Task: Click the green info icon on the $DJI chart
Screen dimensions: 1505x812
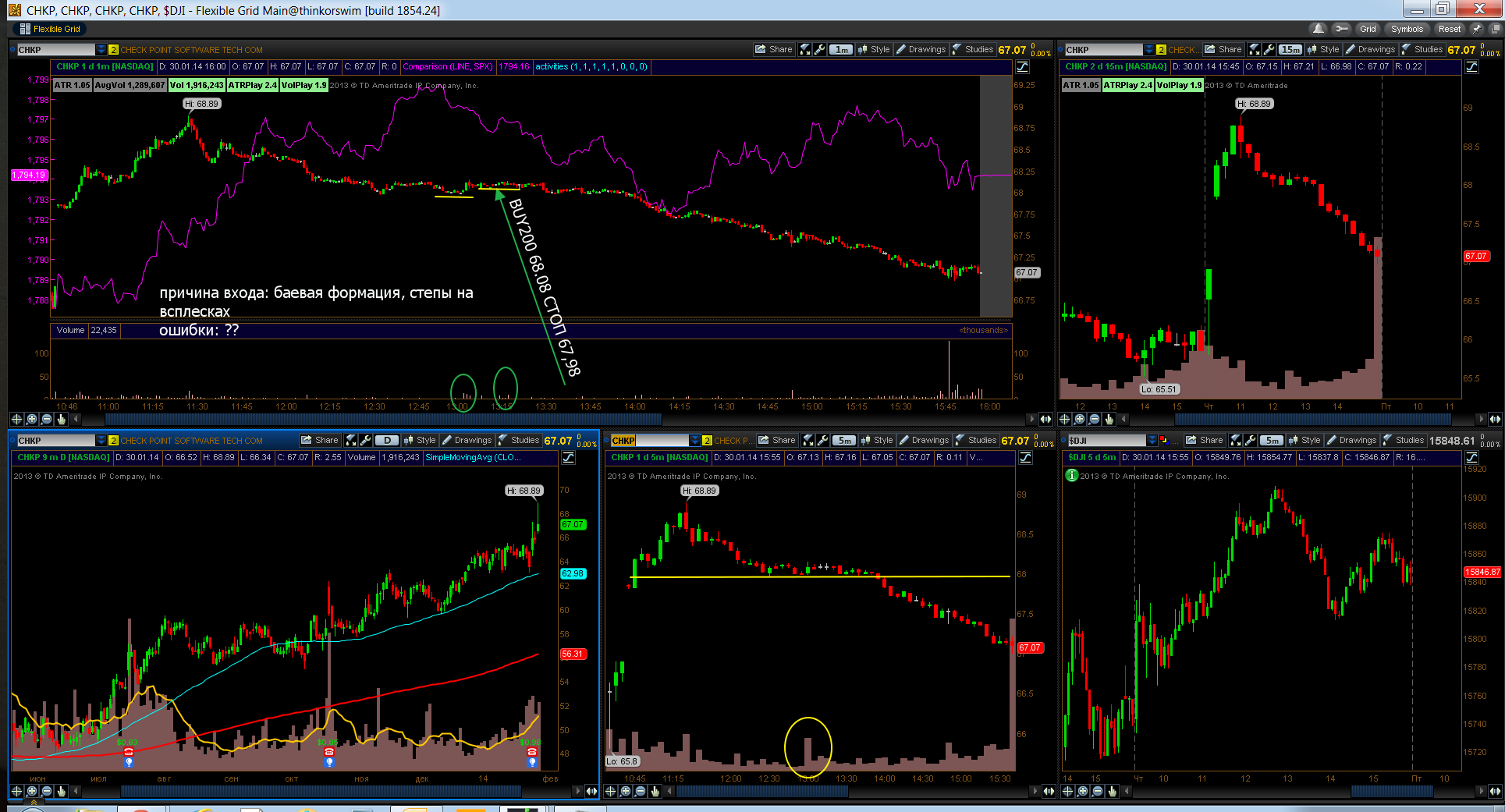Action: pyautogui.click(x=1072, y=476)
